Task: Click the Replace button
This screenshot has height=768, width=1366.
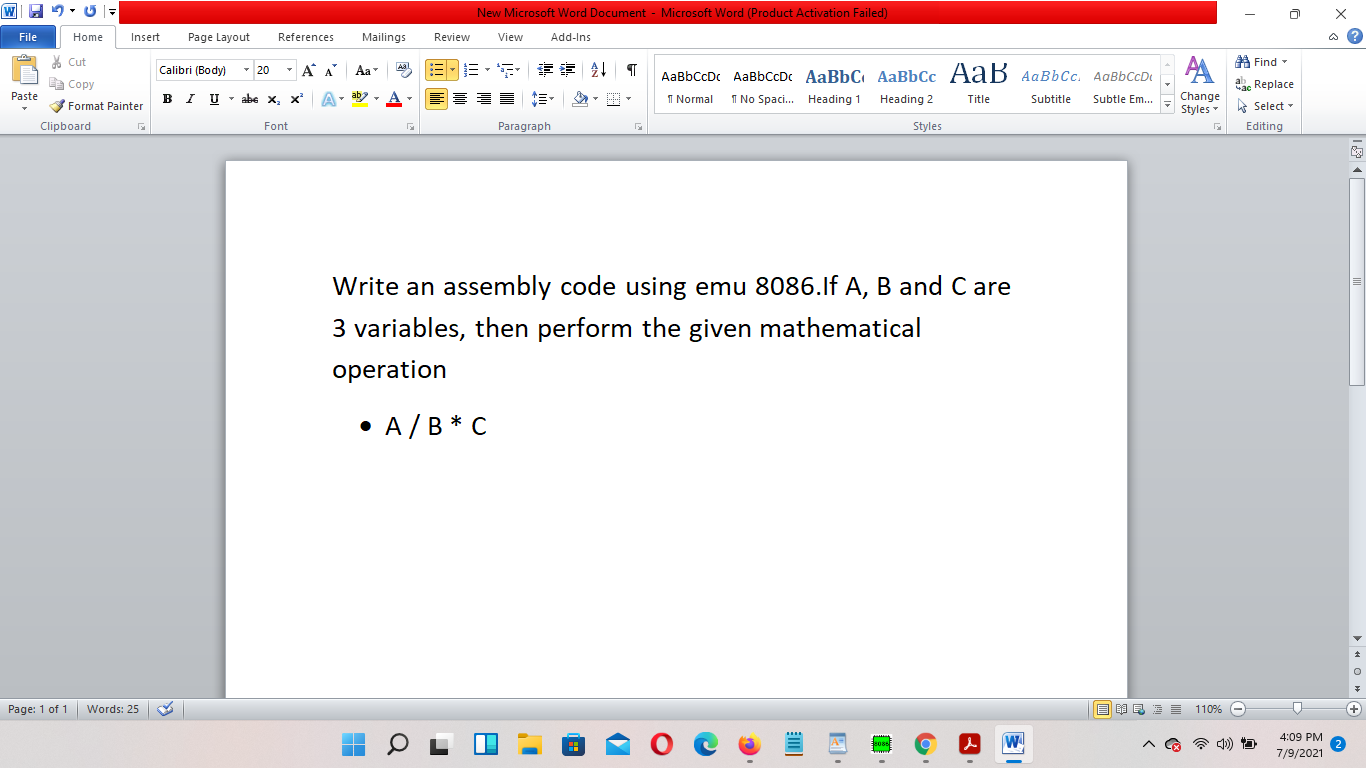Action: coord(1264,84)
